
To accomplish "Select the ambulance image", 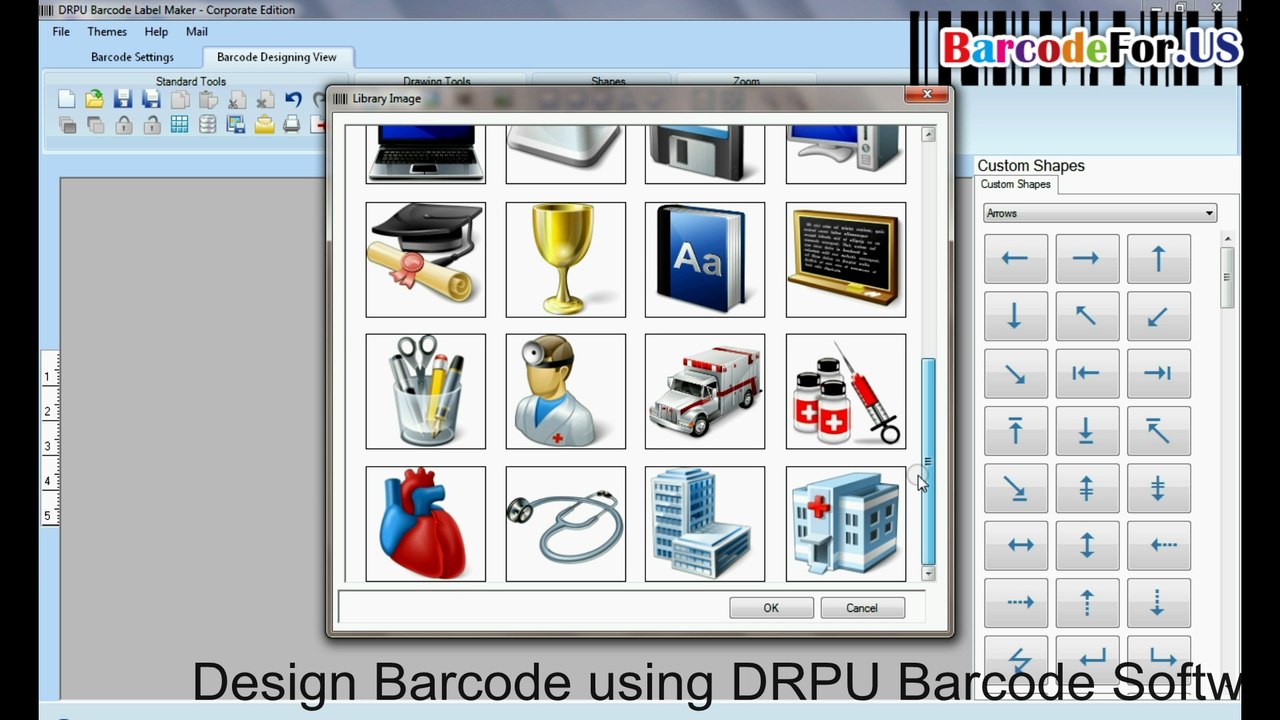I will tap(705, 391).
